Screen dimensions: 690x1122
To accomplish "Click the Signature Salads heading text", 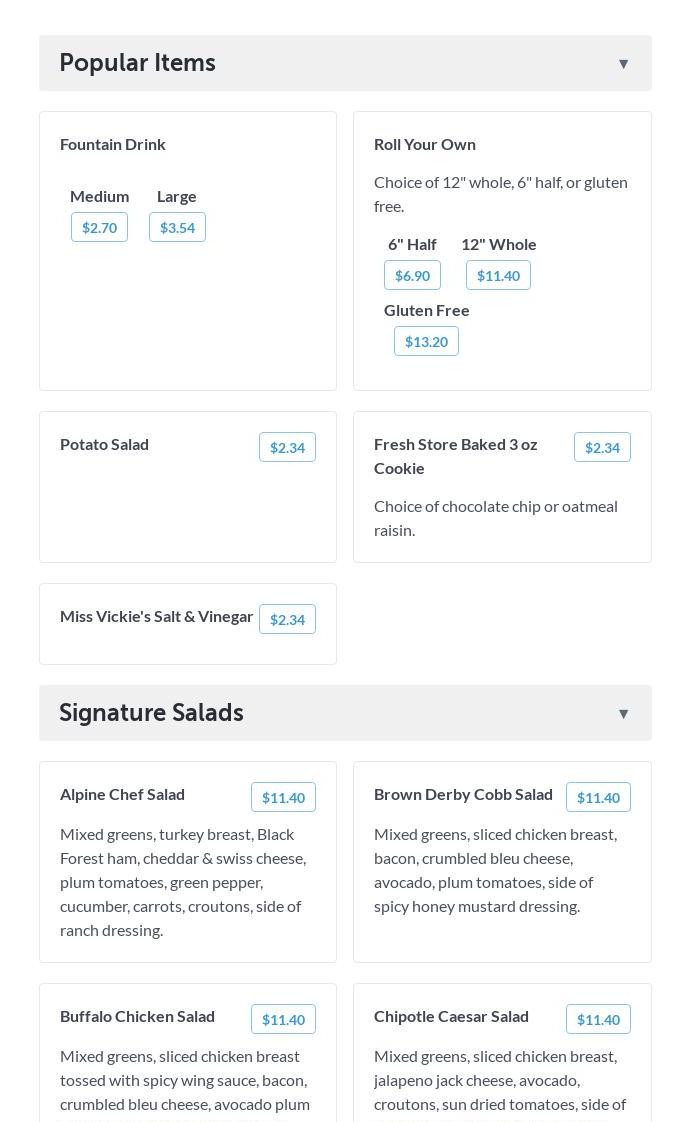I will 152,713.
